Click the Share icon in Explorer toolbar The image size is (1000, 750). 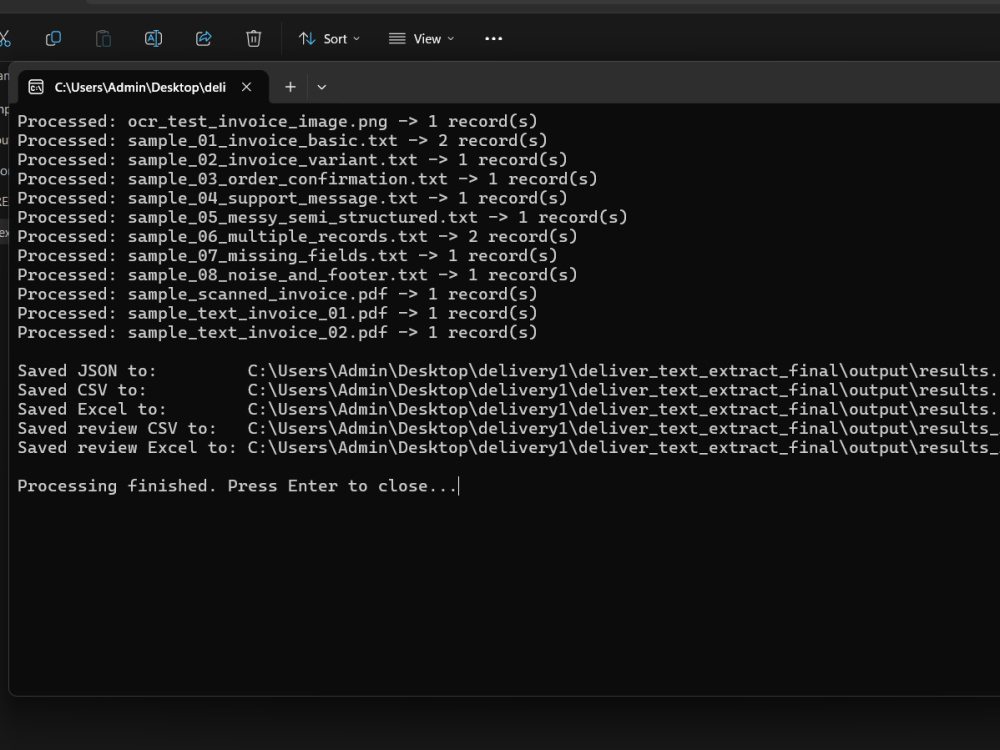pos(203,39)
